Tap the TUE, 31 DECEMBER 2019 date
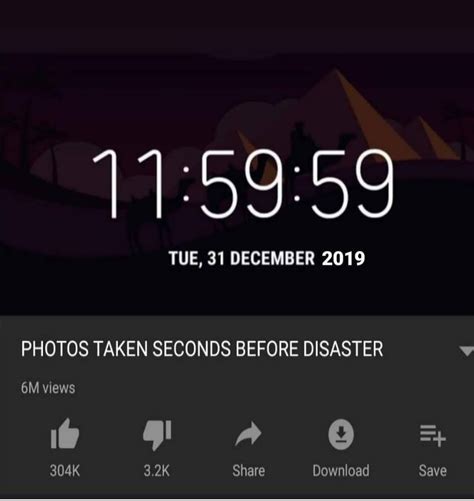 tap(267, 258)
